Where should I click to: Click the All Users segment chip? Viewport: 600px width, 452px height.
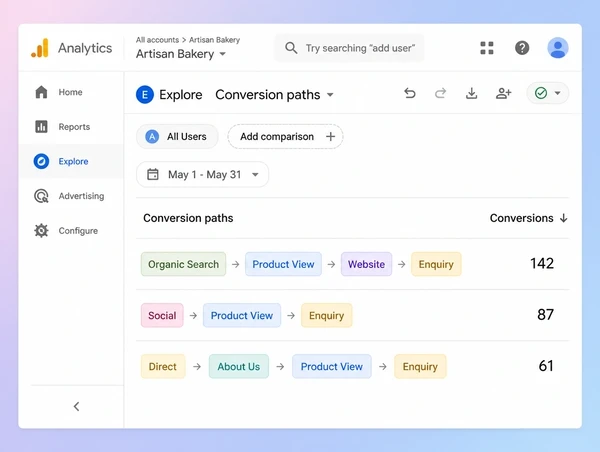pos(177,137)
